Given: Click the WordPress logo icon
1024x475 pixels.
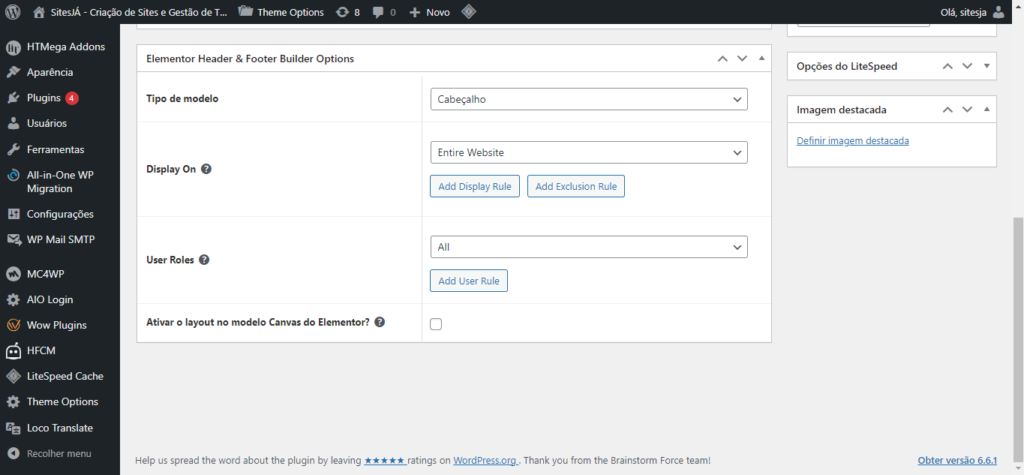Looking at the screenshot, I should coord(13,12).
